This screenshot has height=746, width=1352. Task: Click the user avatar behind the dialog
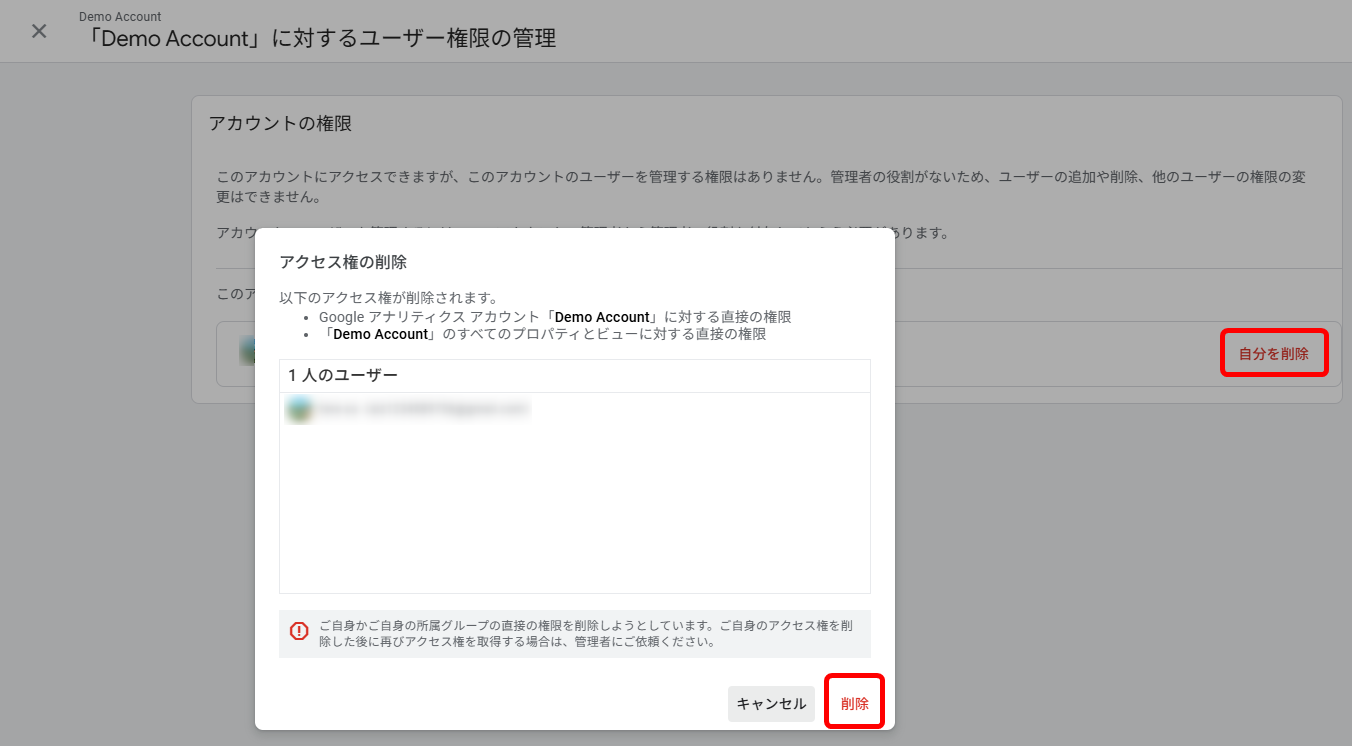tap(247, 351)
